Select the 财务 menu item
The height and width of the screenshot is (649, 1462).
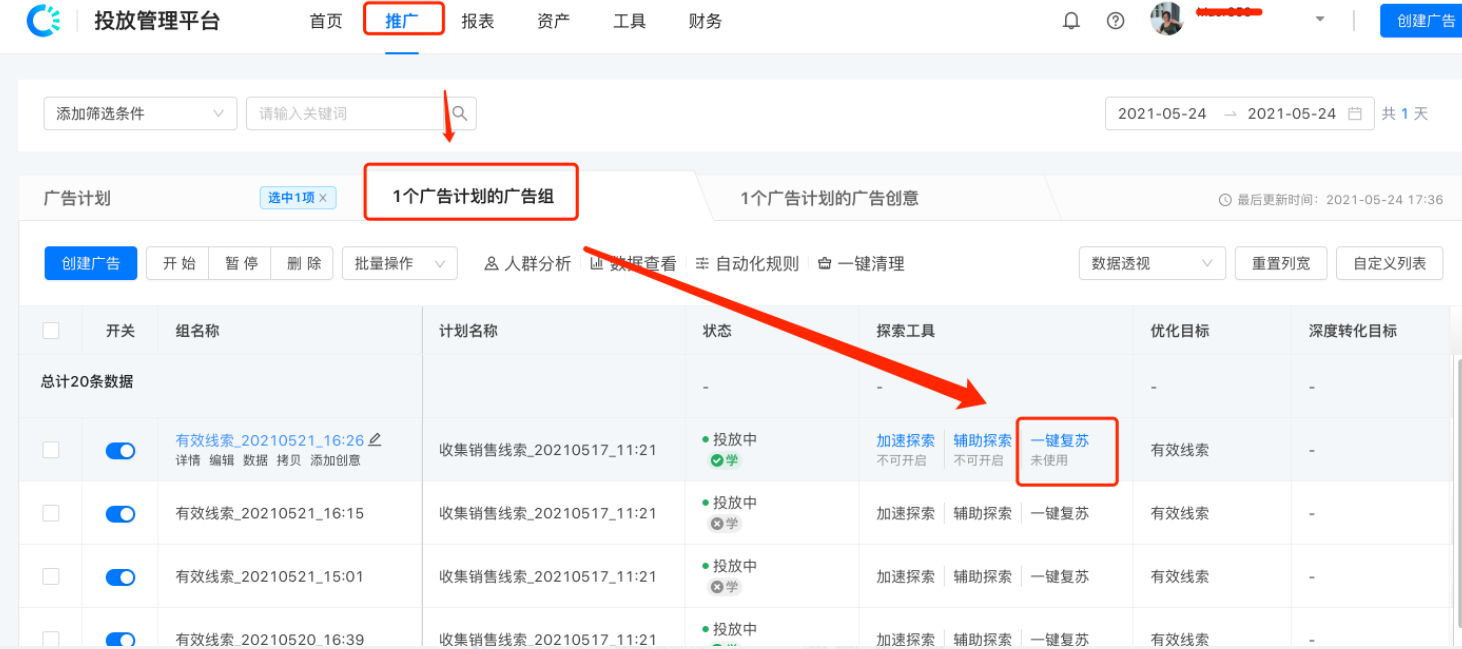point(704,20)
